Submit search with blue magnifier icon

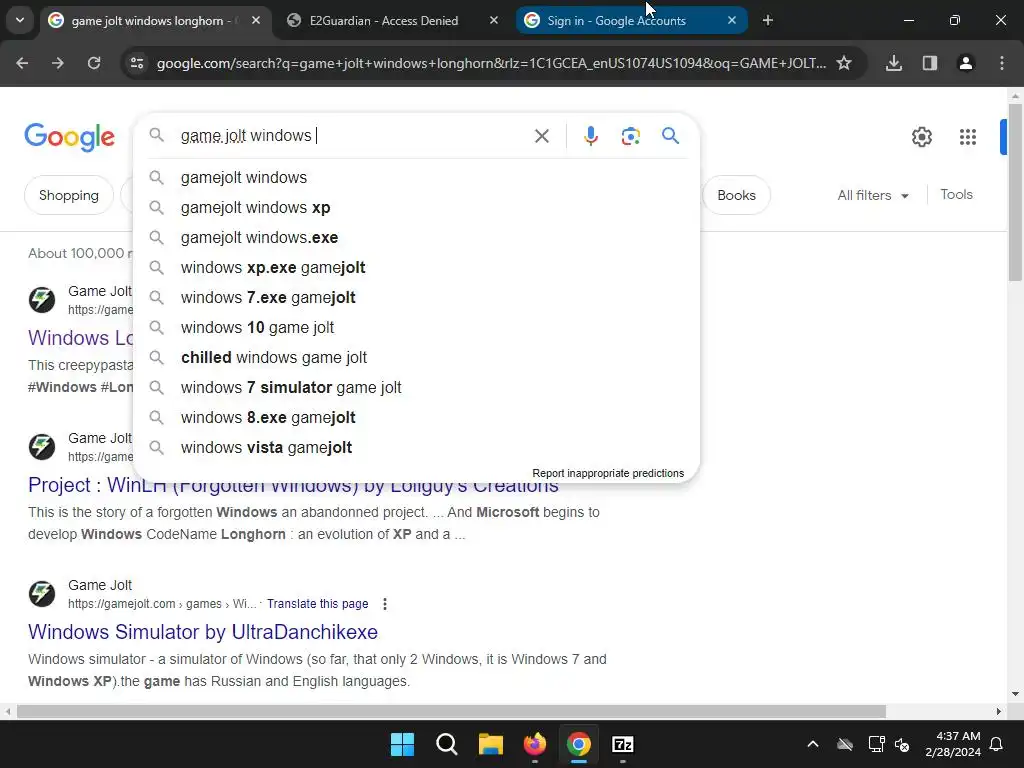(x=670, y=136)
